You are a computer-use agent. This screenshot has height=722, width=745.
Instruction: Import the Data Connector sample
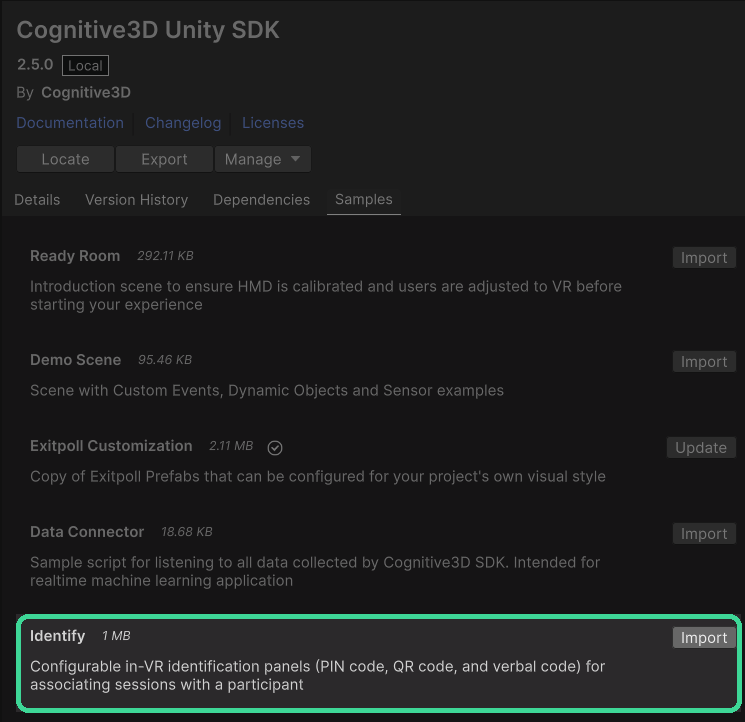coord(704,533)
